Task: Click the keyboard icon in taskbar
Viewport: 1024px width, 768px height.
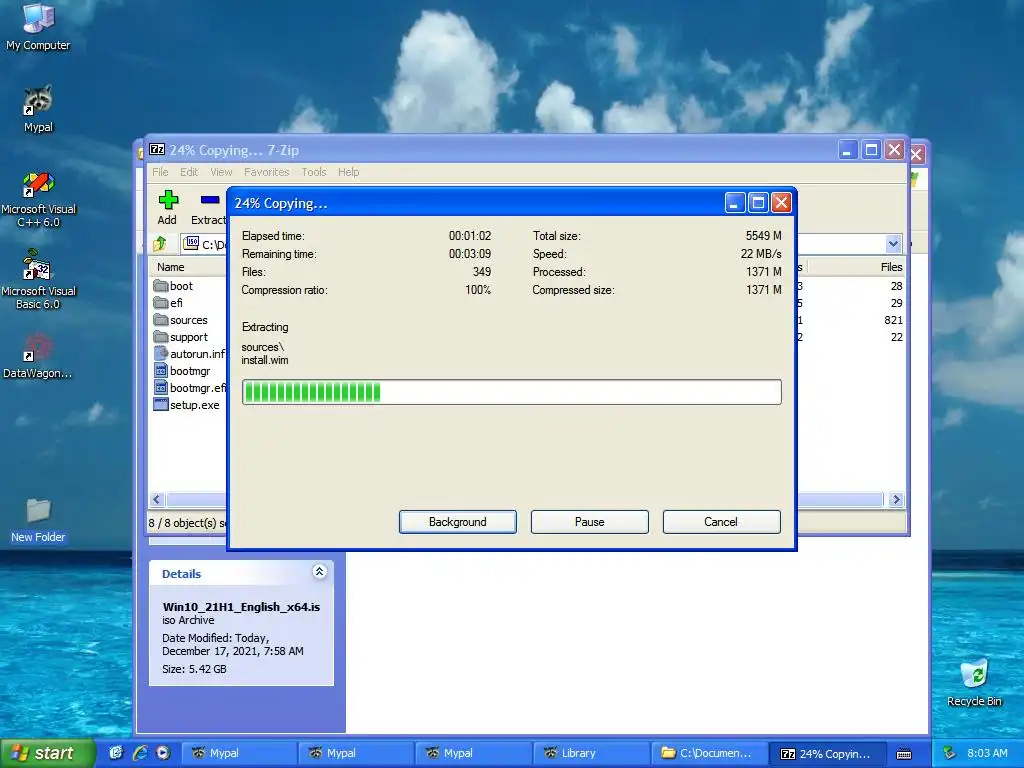Action: click(x=904, y=754)
